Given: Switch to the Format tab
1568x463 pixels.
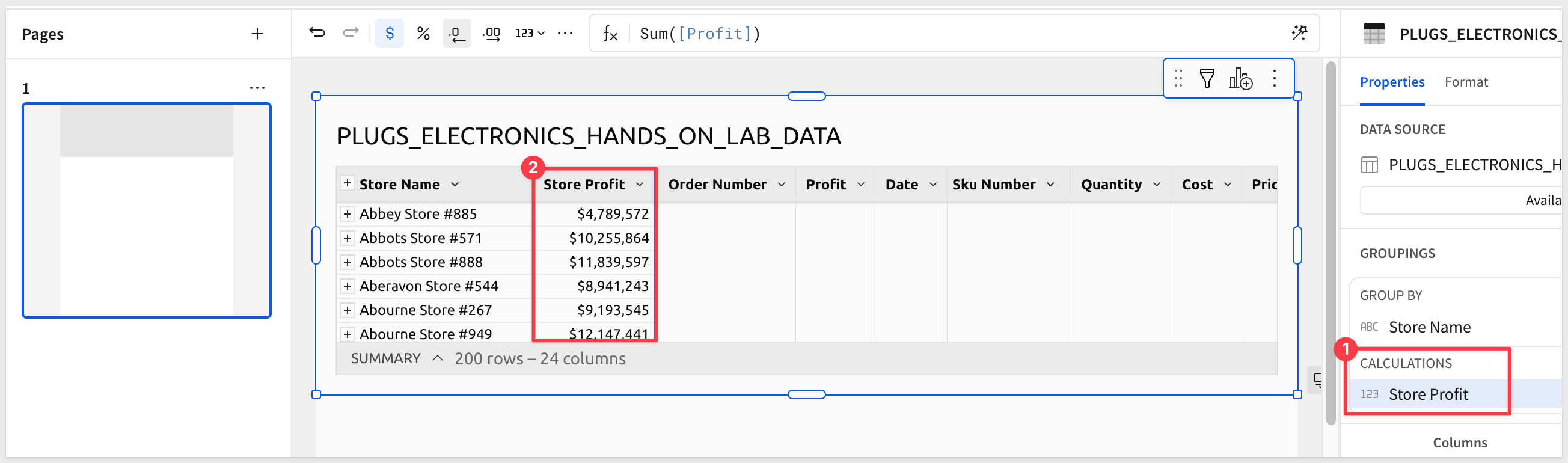Looking at the screenshot, I should (x=1466, y=82).
